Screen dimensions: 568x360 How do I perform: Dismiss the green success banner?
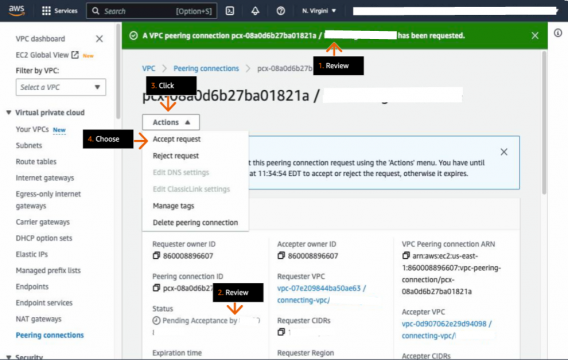coord(535,35)
